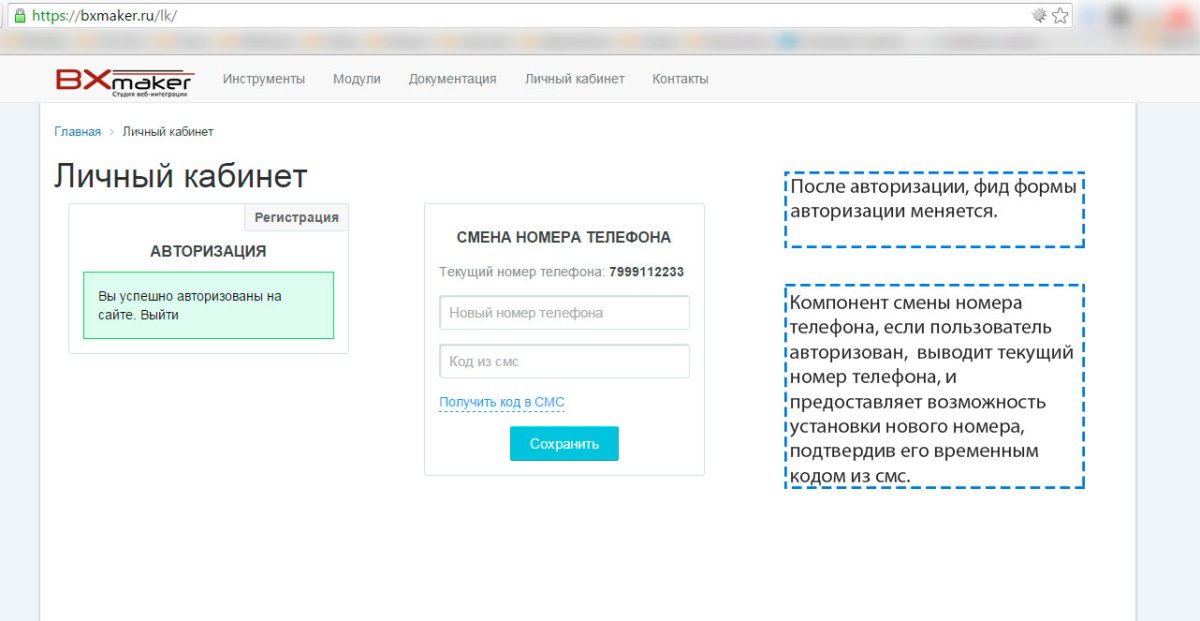
Task: Open the Инструменты navigation menu
Action: 265,79
